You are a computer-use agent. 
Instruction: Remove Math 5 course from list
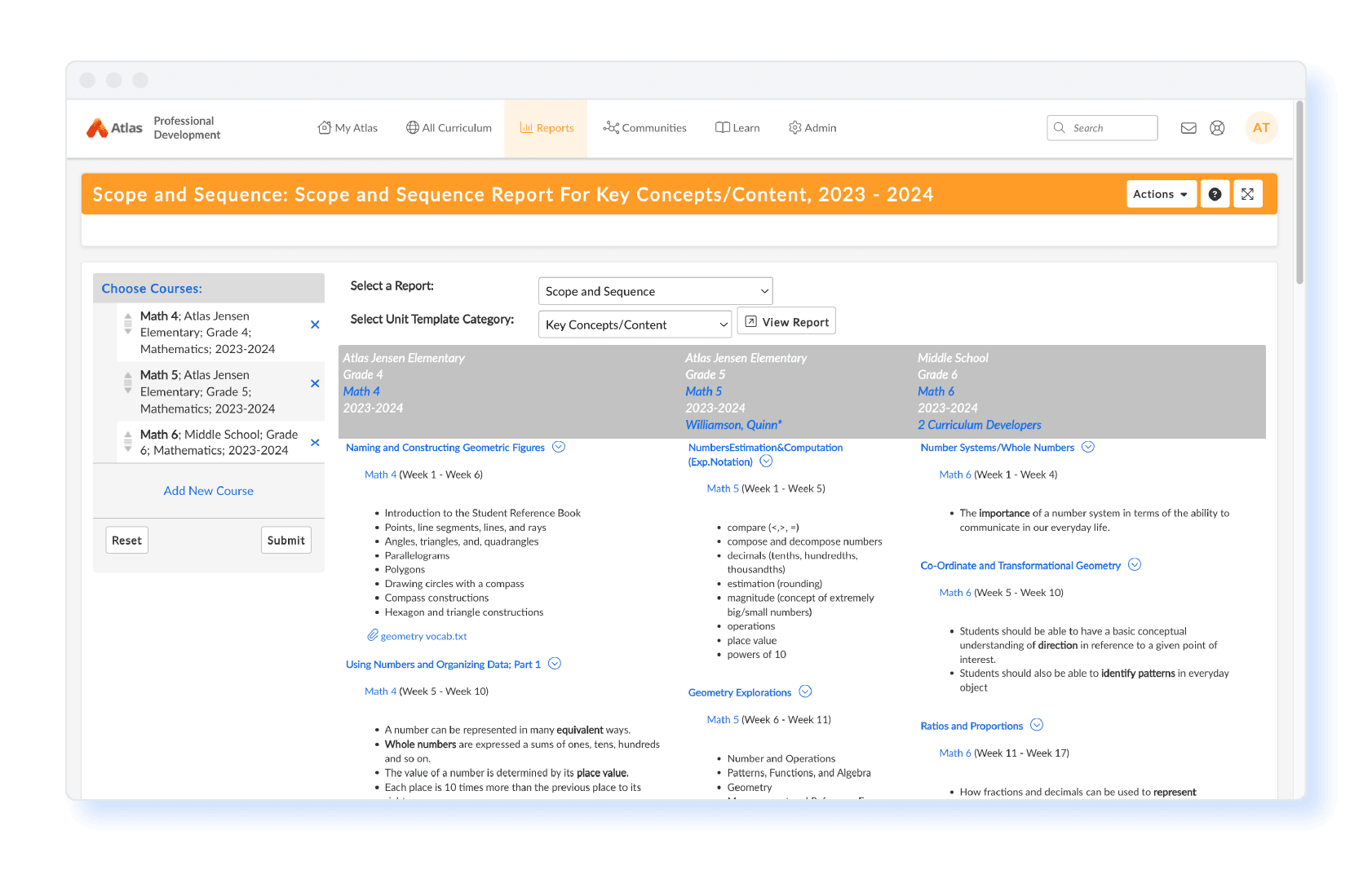point(315,383)
